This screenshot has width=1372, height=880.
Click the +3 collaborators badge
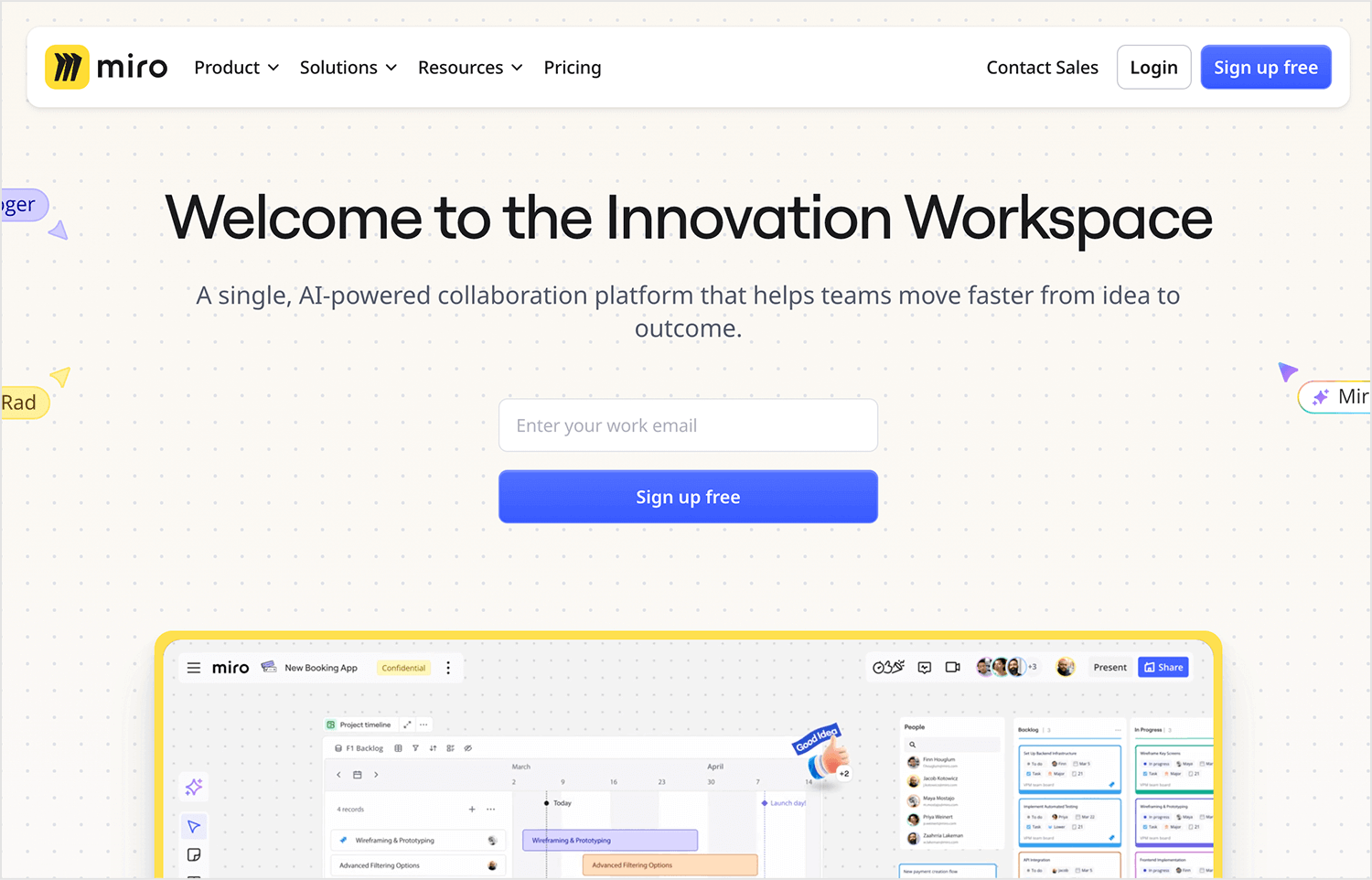pyautogui.click(x=1033, y=667)
